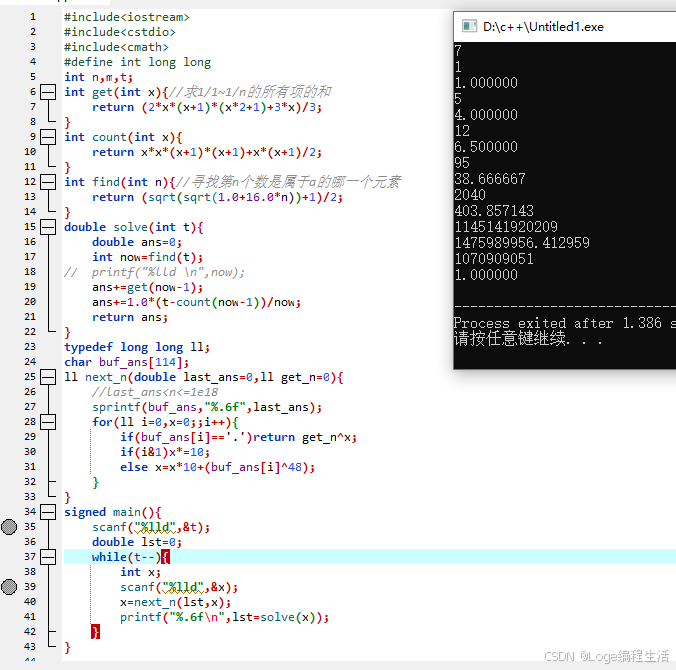Screen dimensions: 676x670
Task: Collapse the count function fold at line 9
Action: [48, 137]
